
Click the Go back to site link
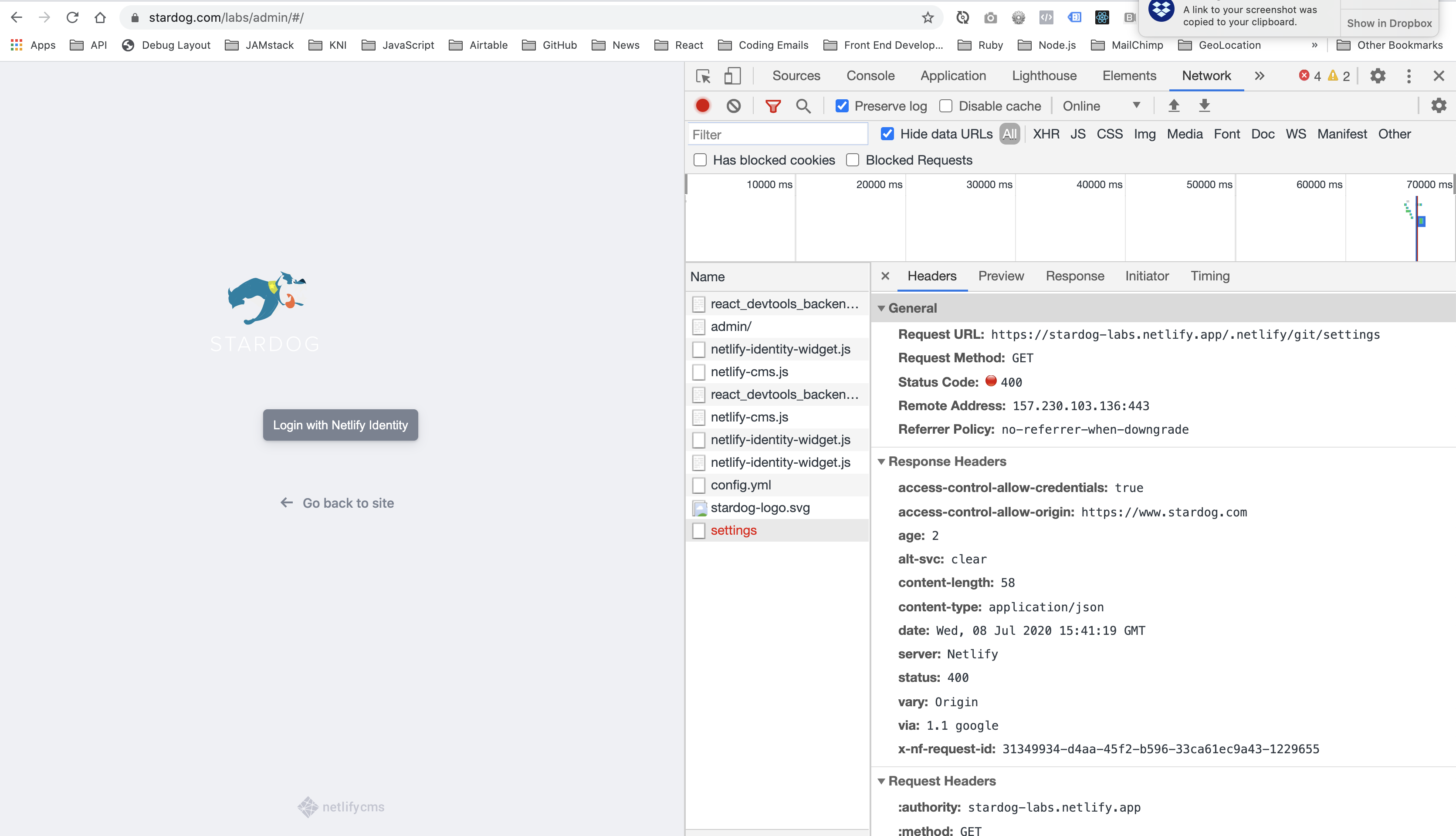pyautogui.click(x=336, y=503)
